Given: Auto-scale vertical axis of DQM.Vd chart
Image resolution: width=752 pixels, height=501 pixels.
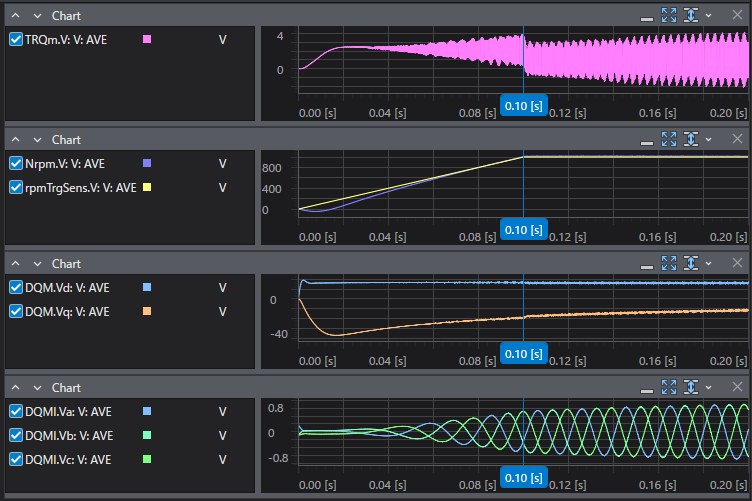Looking at the screenshot, I should (691, 263).
